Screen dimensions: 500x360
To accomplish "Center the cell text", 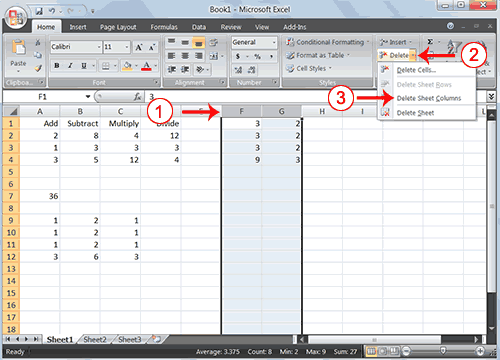I will coord(185,56).
